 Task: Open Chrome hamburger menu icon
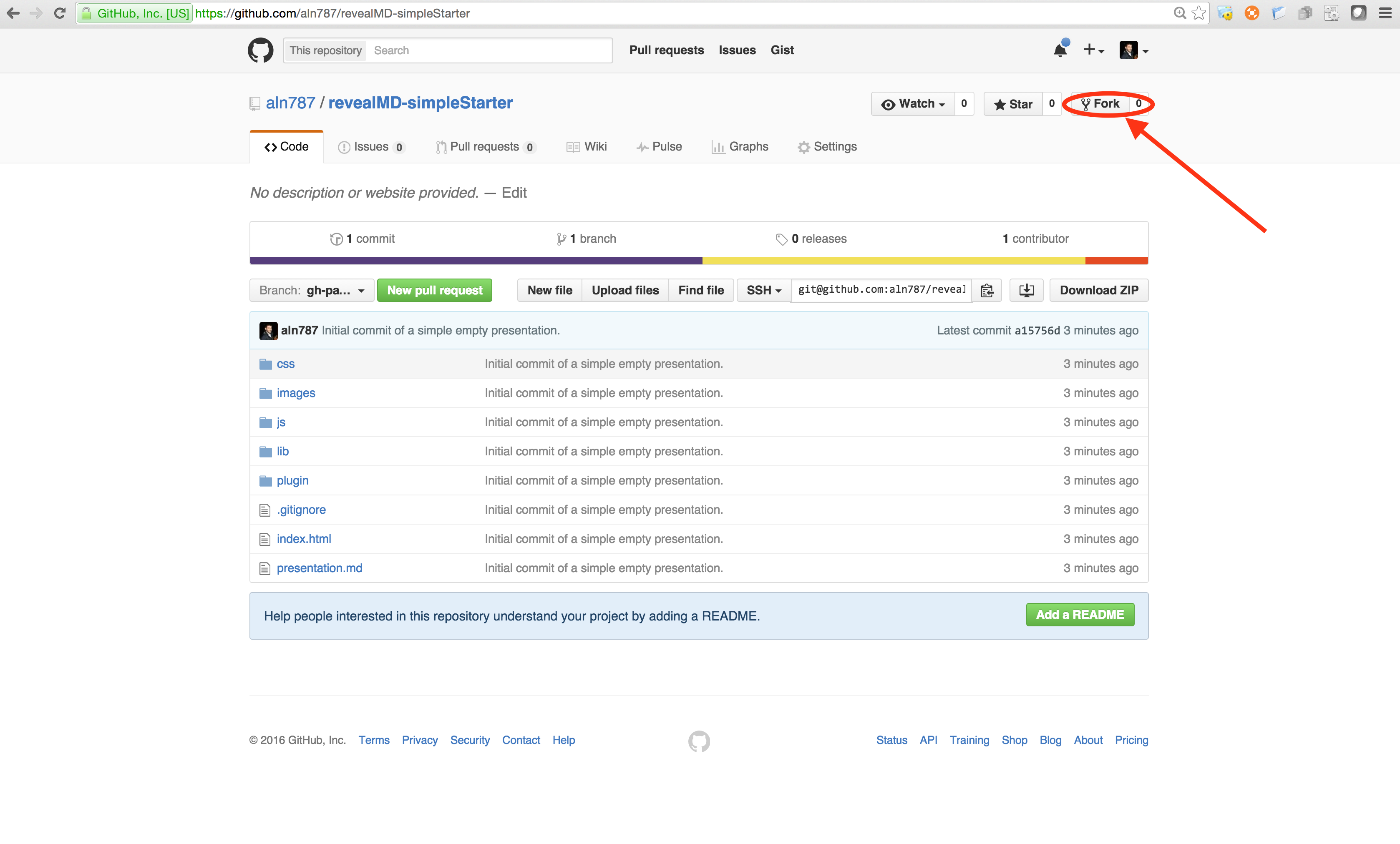[1385, 13]
